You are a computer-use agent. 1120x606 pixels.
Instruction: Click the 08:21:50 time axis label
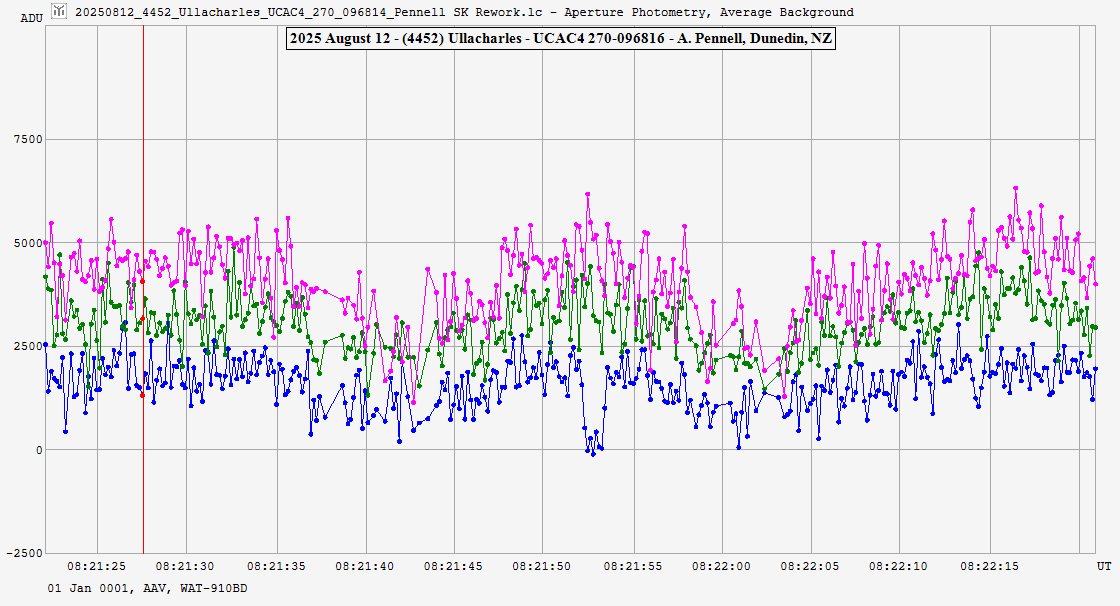coord(544,566)
